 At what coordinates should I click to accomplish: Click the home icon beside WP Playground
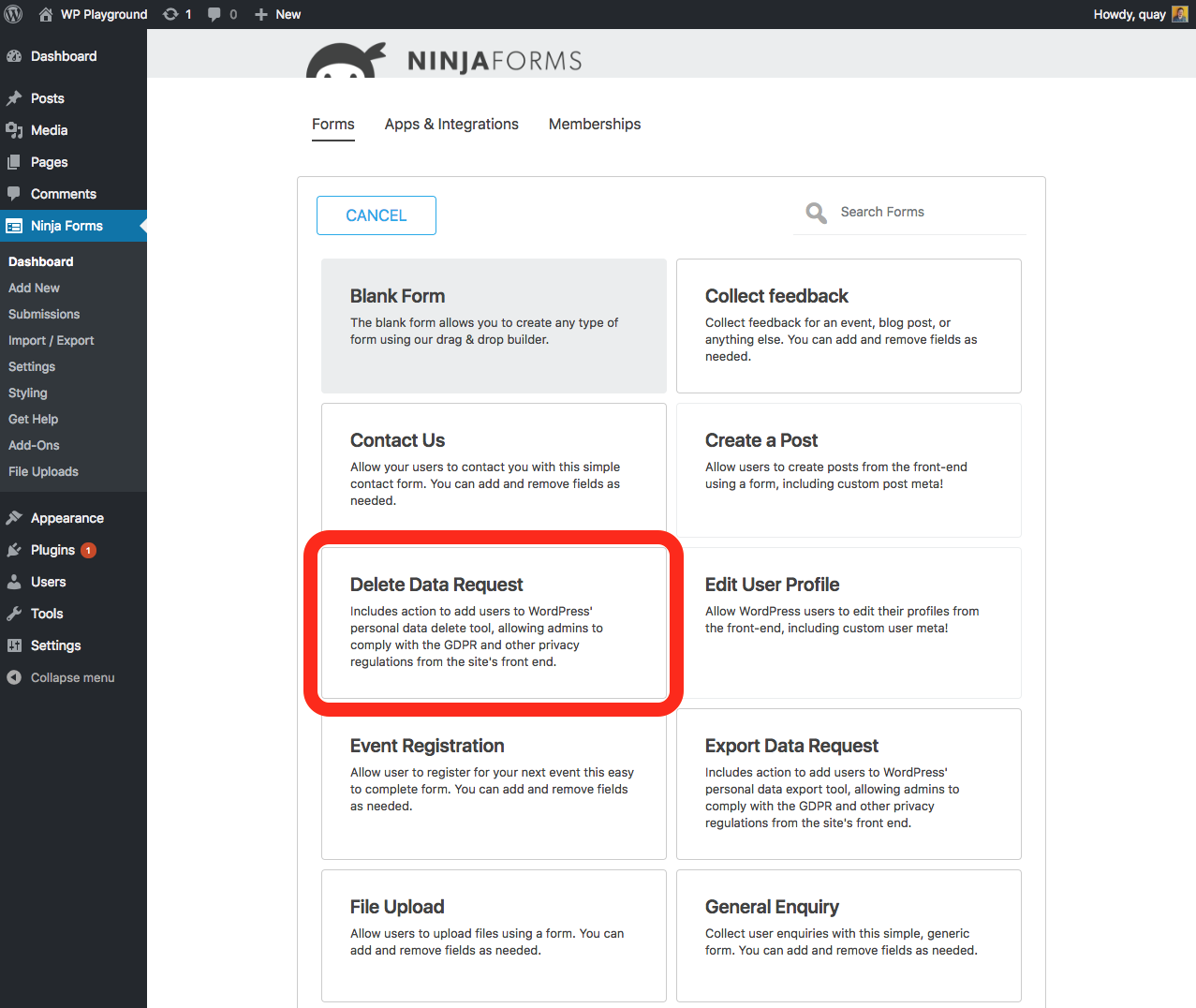(x=45, y=14)
